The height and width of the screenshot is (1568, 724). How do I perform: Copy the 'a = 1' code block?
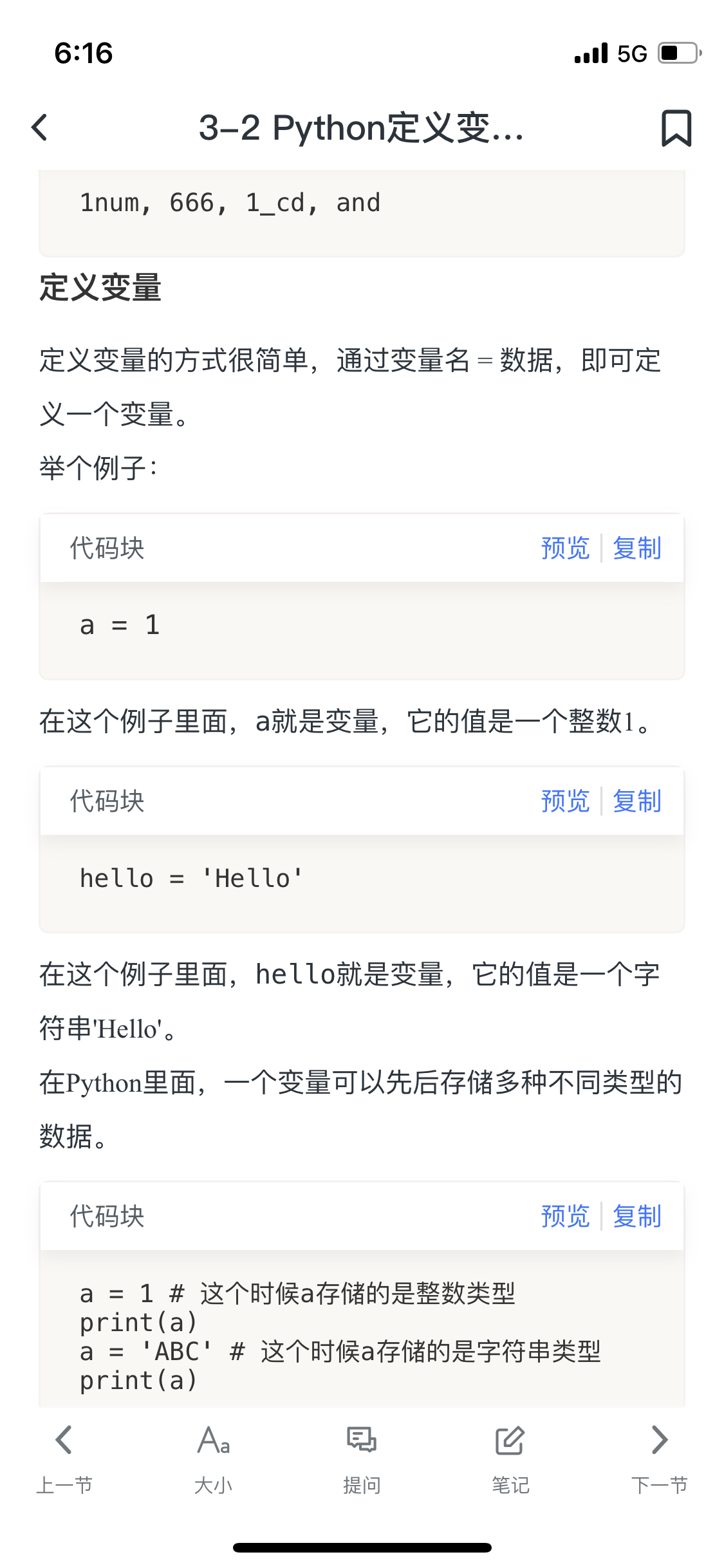637,548
